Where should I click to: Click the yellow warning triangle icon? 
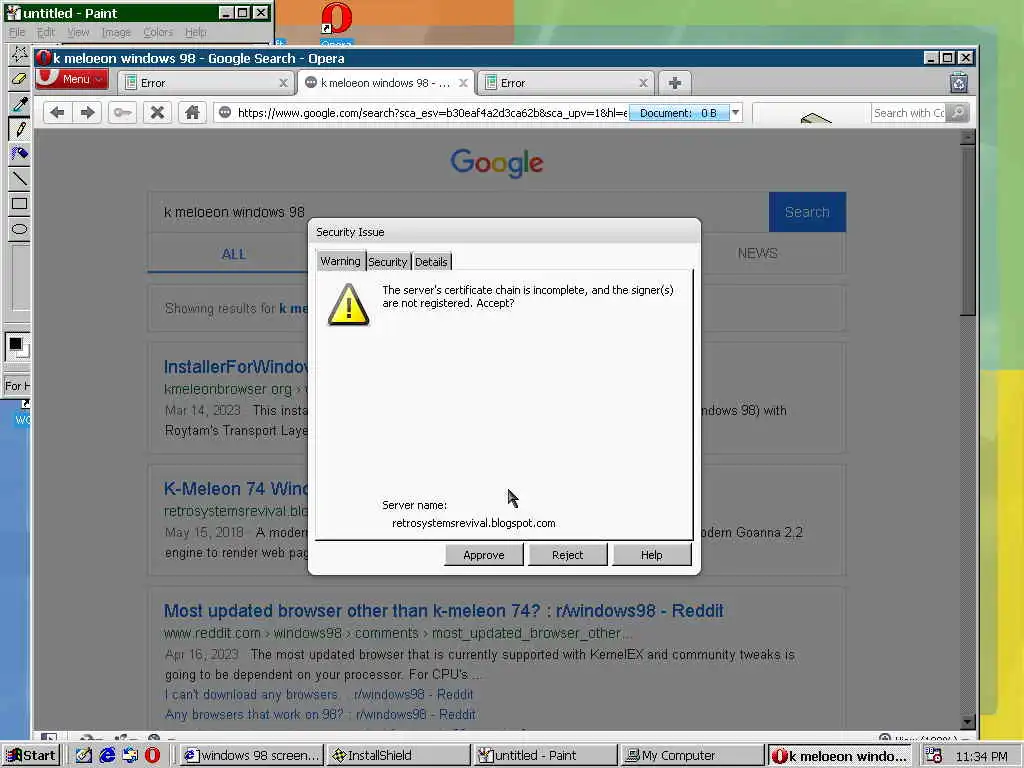348,305
